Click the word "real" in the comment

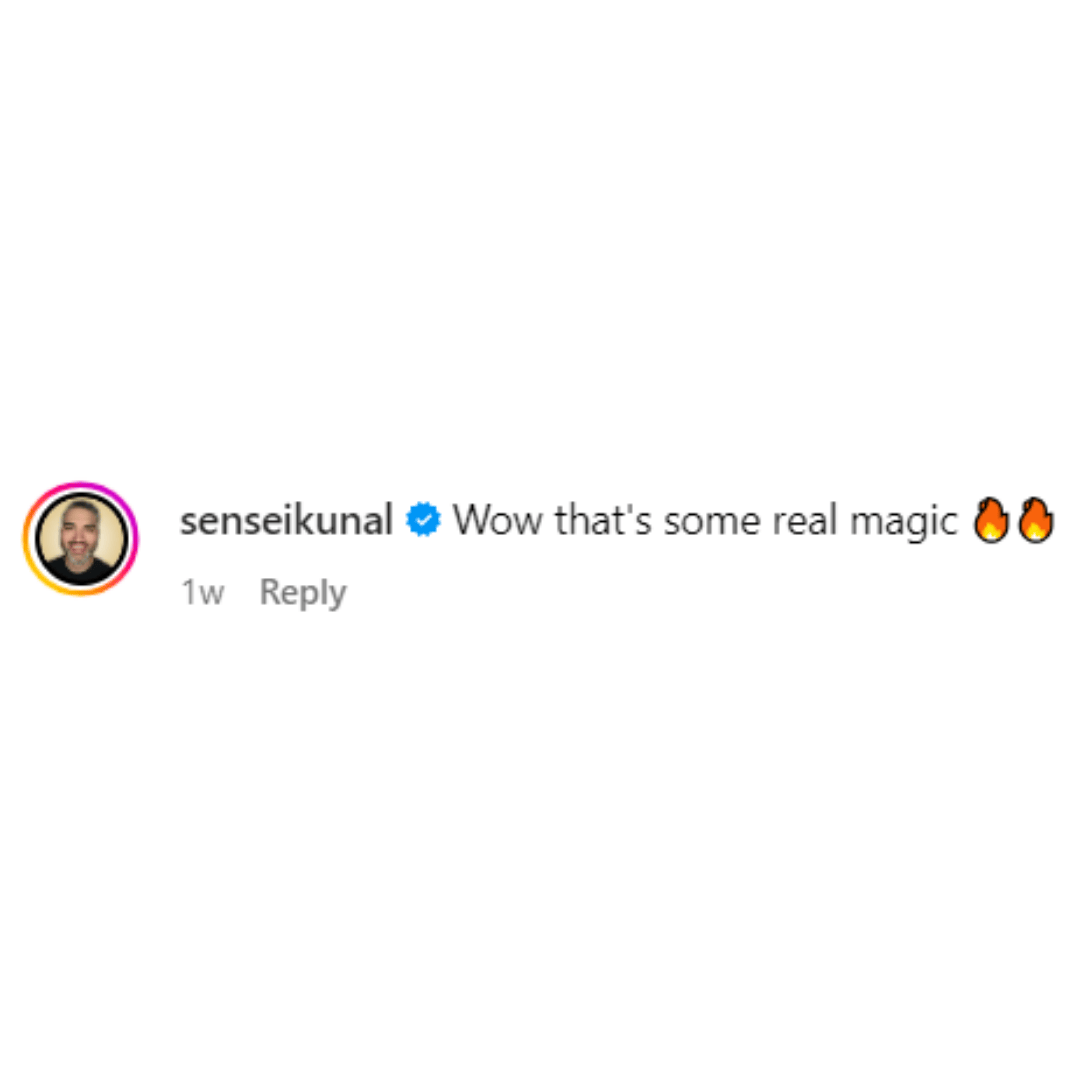(x=804, y=520)
